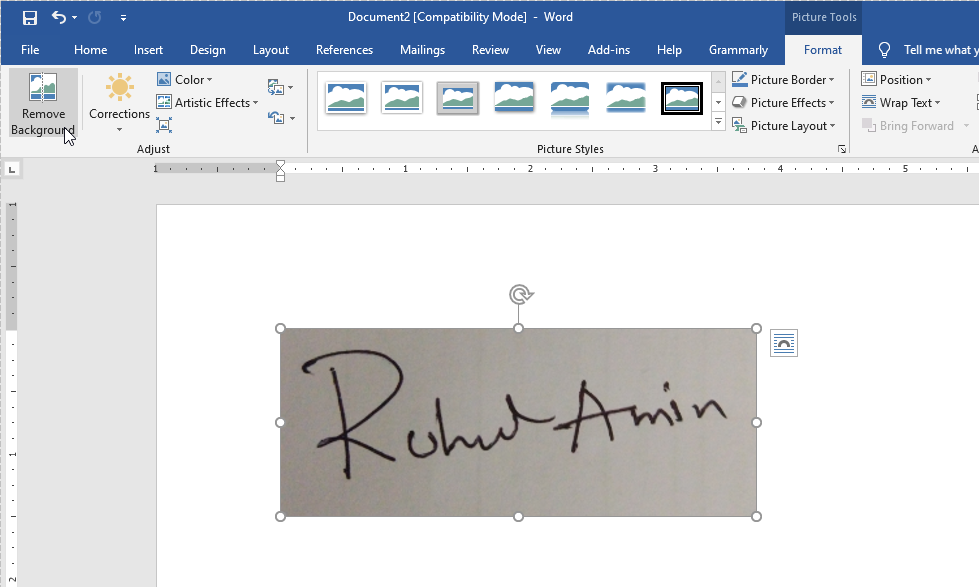Click the Reset Picture icon
The image size is (979, 587).
277,116
